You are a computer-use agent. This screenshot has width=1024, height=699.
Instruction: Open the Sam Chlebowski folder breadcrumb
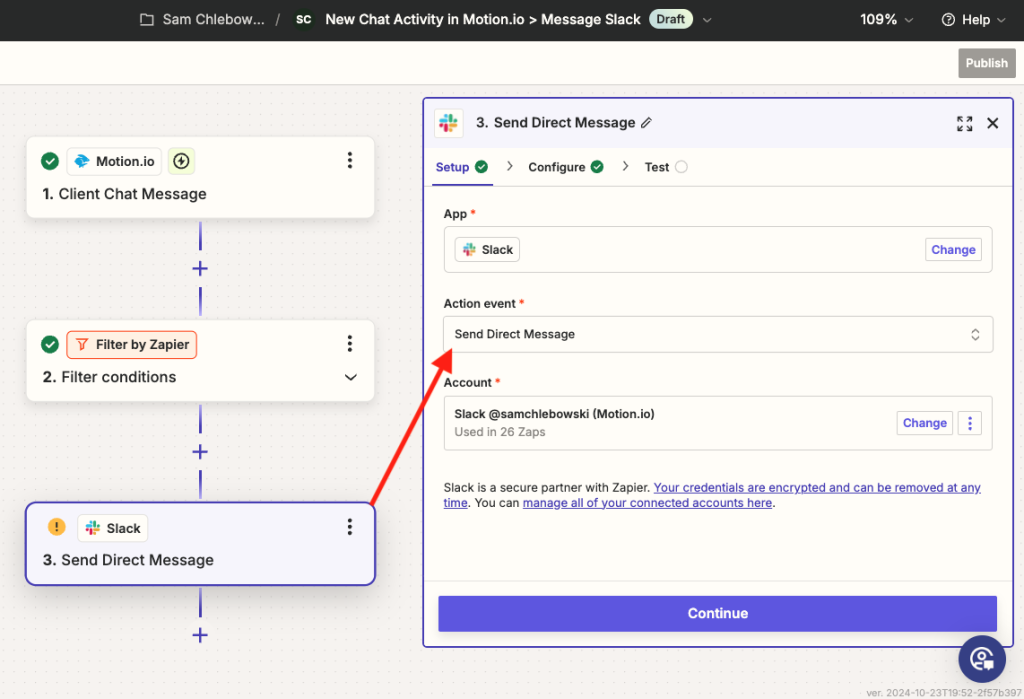tap(202, 20)
